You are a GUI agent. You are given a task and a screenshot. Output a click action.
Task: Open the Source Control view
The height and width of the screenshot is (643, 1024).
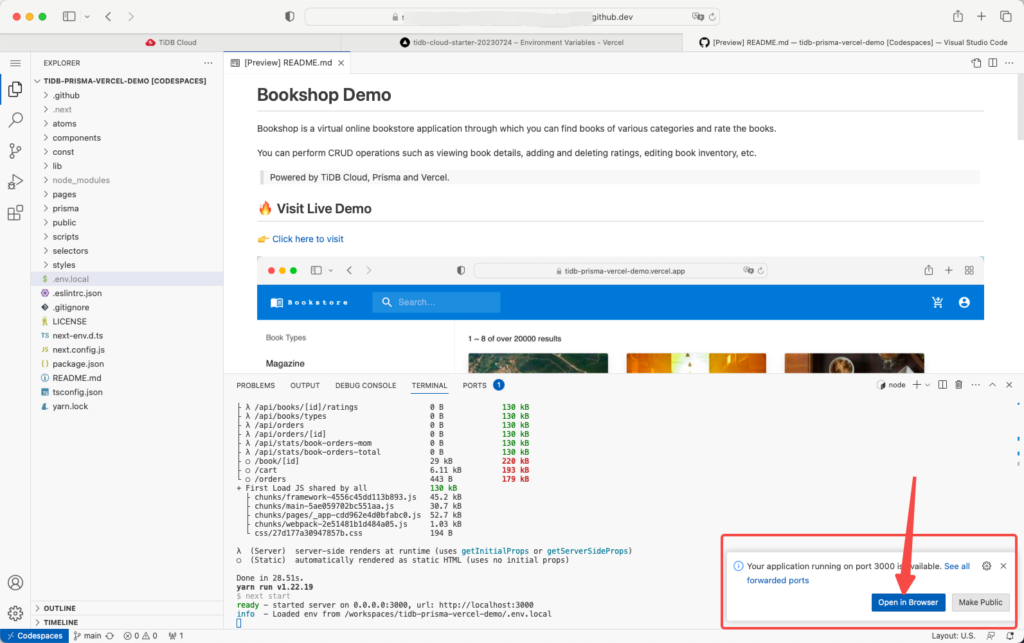(15, 149)
